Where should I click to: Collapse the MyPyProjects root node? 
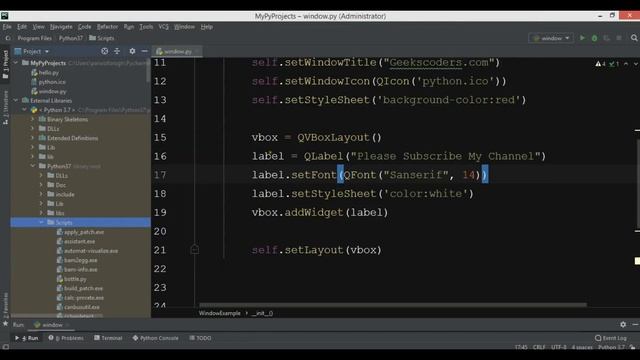click(16, 63)
